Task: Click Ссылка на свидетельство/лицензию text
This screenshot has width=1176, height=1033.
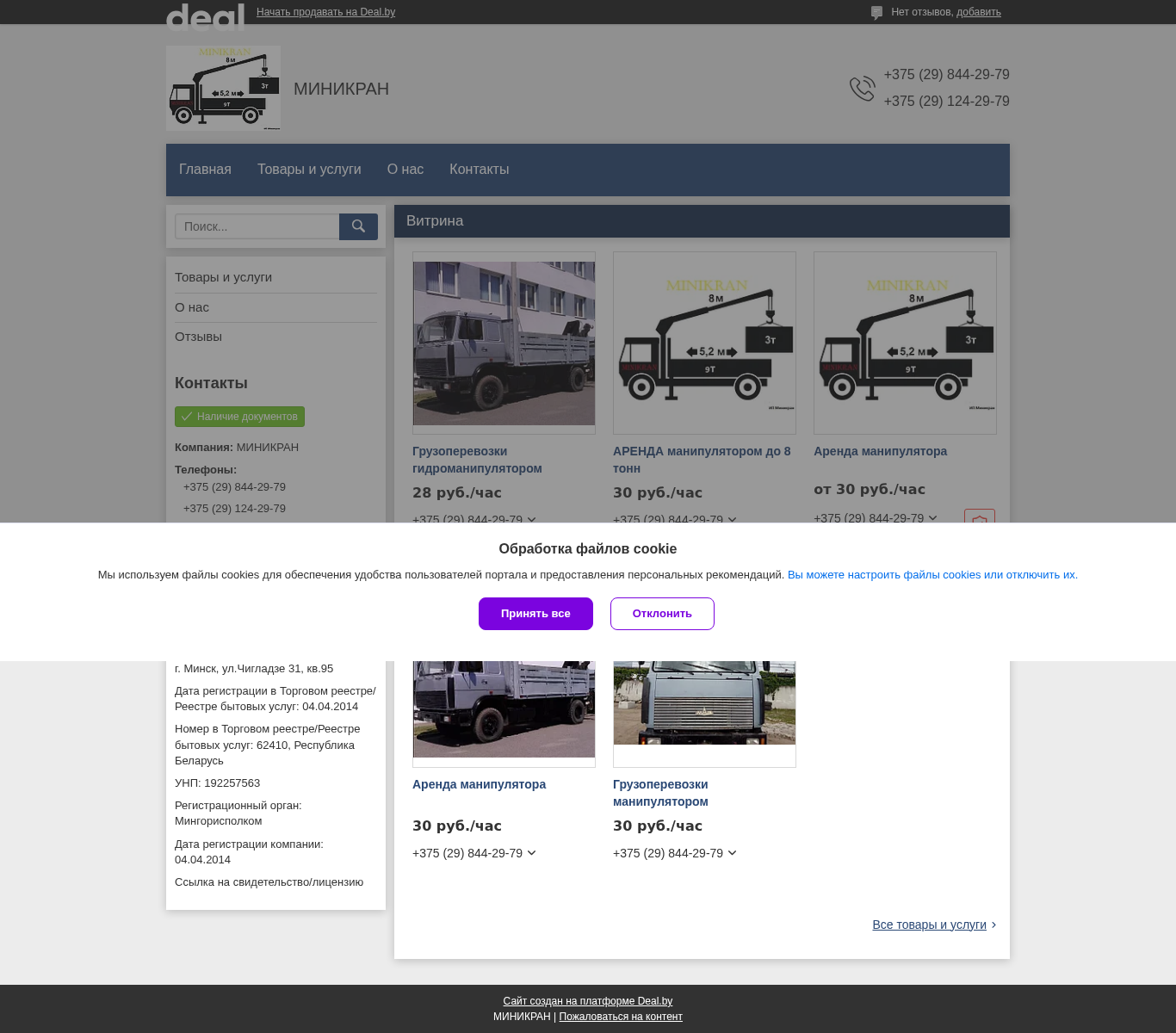Action: (269, 882)
